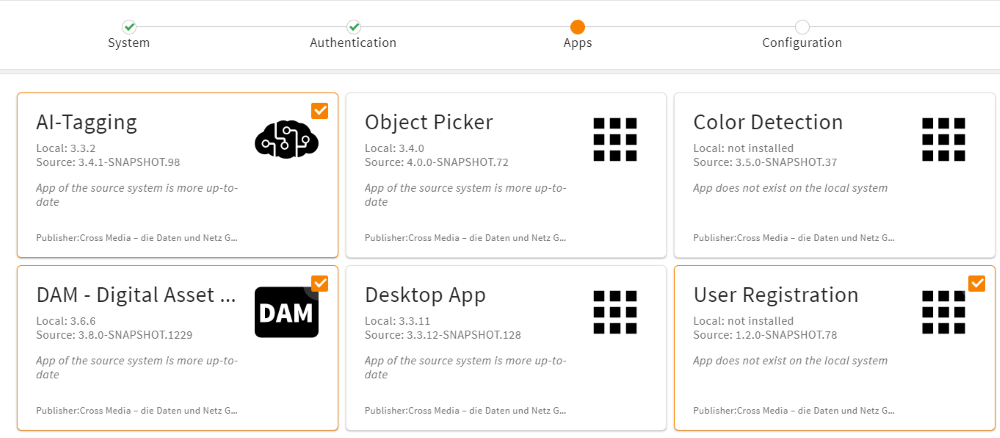Click 'Source: 3.4.1-SNAPSHOT.98' text

click(x=108, y=162)
